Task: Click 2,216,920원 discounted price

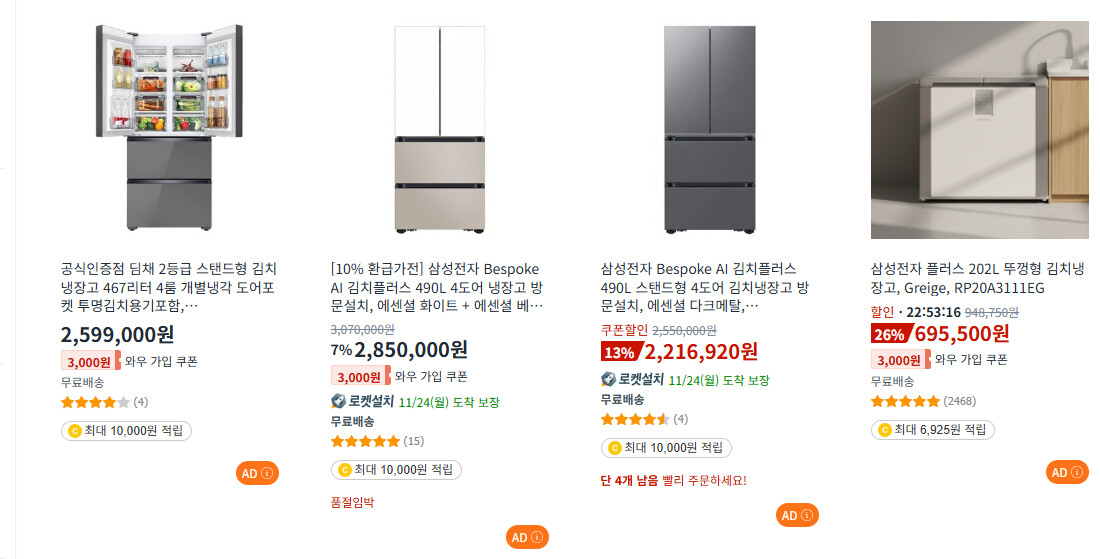Action: (x=700, y=351)
